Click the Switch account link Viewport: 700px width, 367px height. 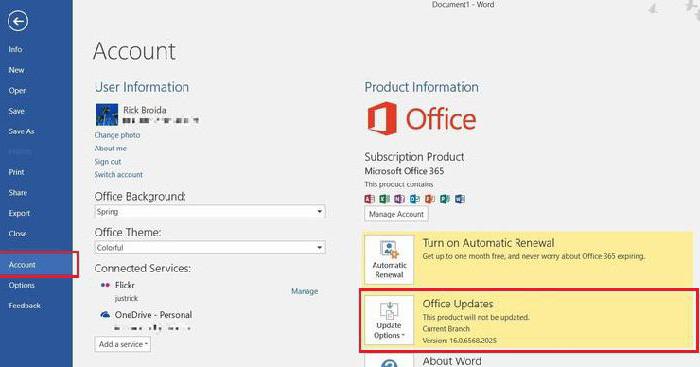coord(119,175)
